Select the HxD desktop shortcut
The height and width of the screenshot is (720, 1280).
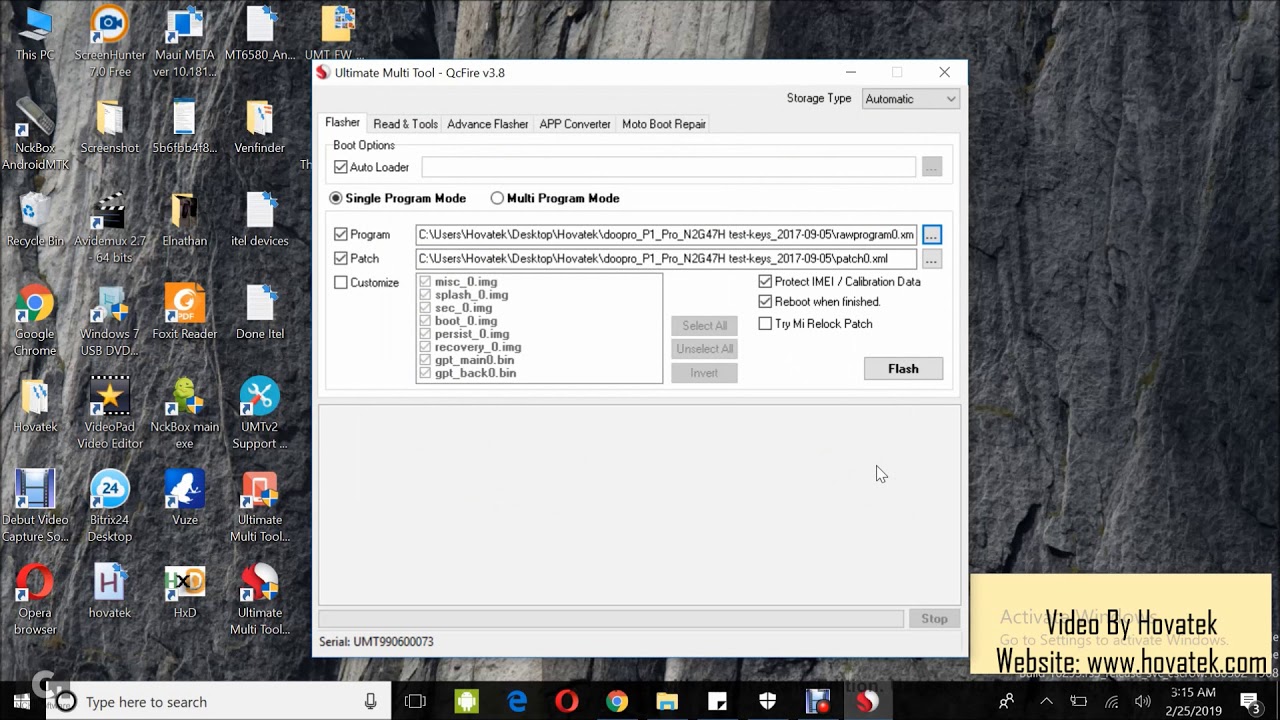click(x=184, y=591)
